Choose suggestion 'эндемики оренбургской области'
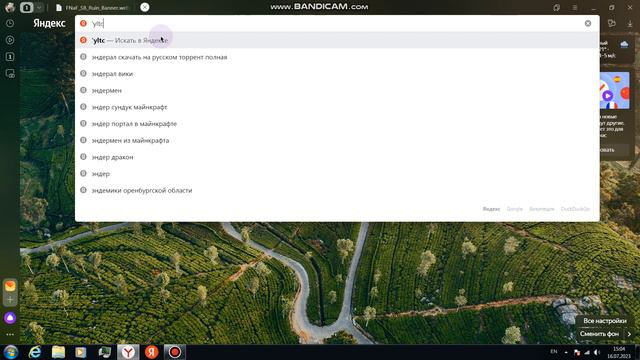 337,190
